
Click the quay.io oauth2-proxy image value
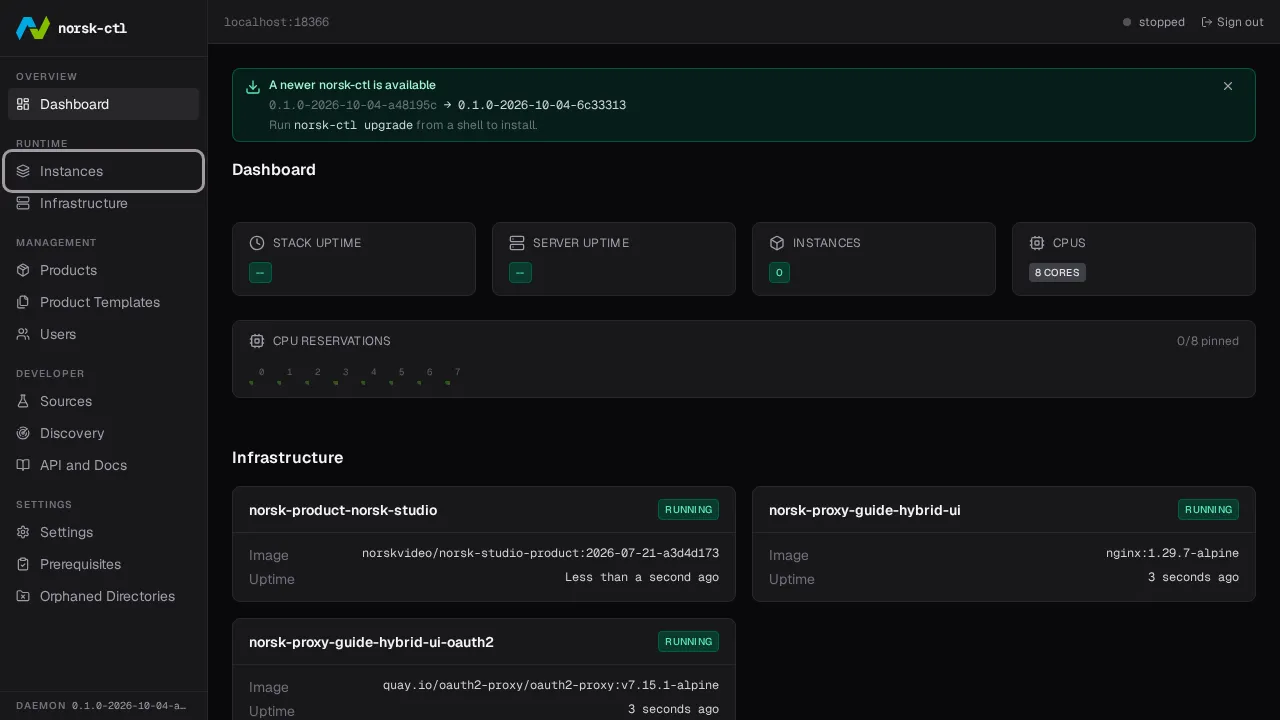pyautogui.click(x=551, y=685)
